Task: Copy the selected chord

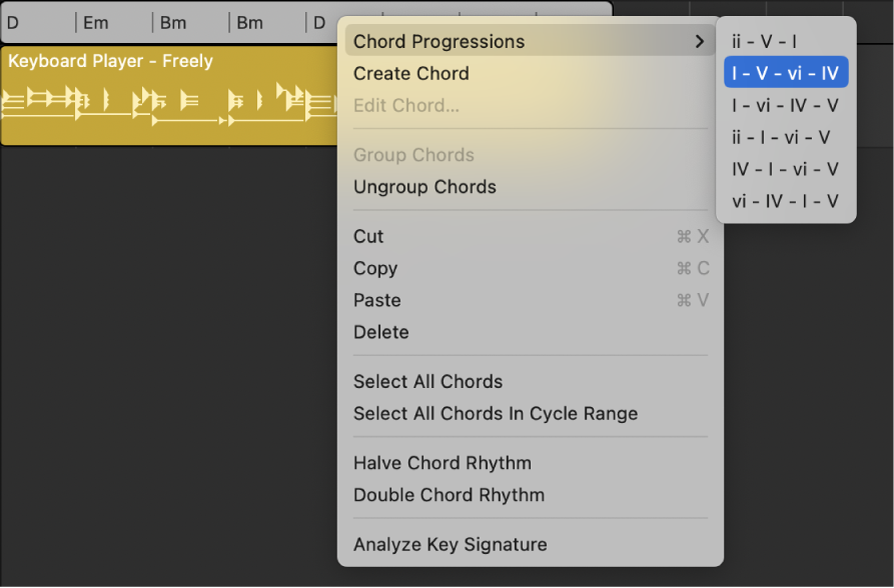Action: (x=375, y=268)
